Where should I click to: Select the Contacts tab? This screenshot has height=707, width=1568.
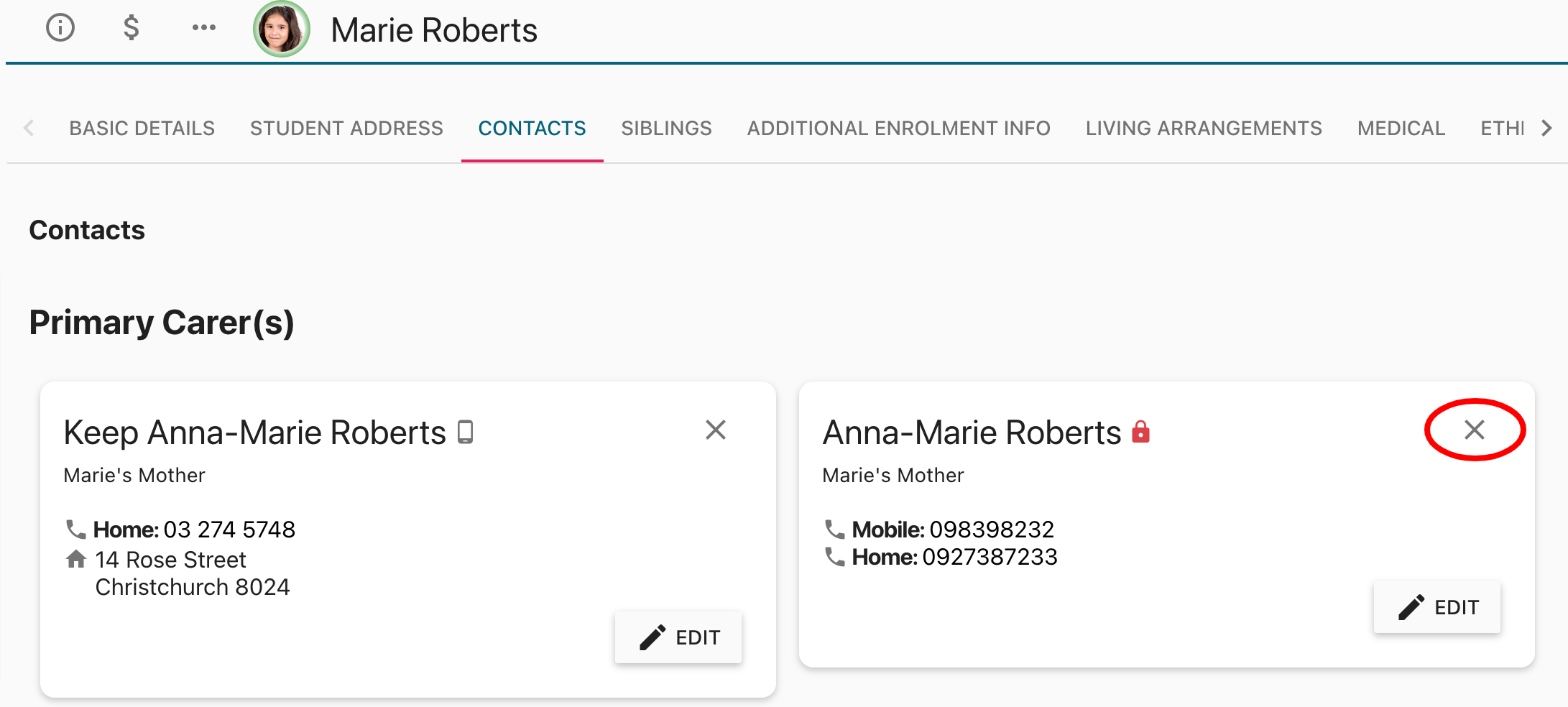click(532, 128)
